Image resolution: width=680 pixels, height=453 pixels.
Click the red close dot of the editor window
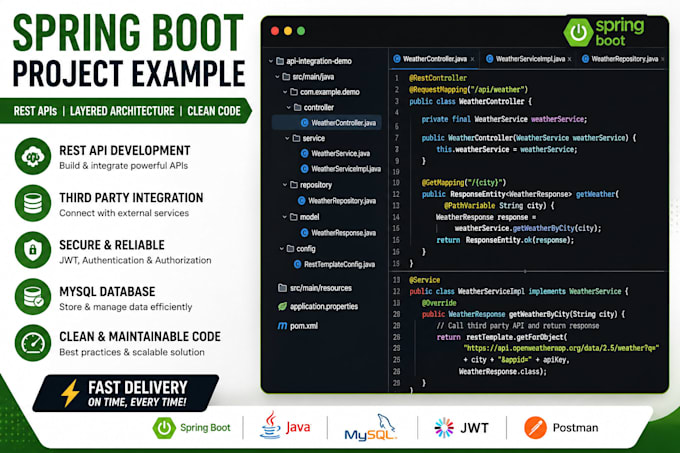(x=275, y=31)
